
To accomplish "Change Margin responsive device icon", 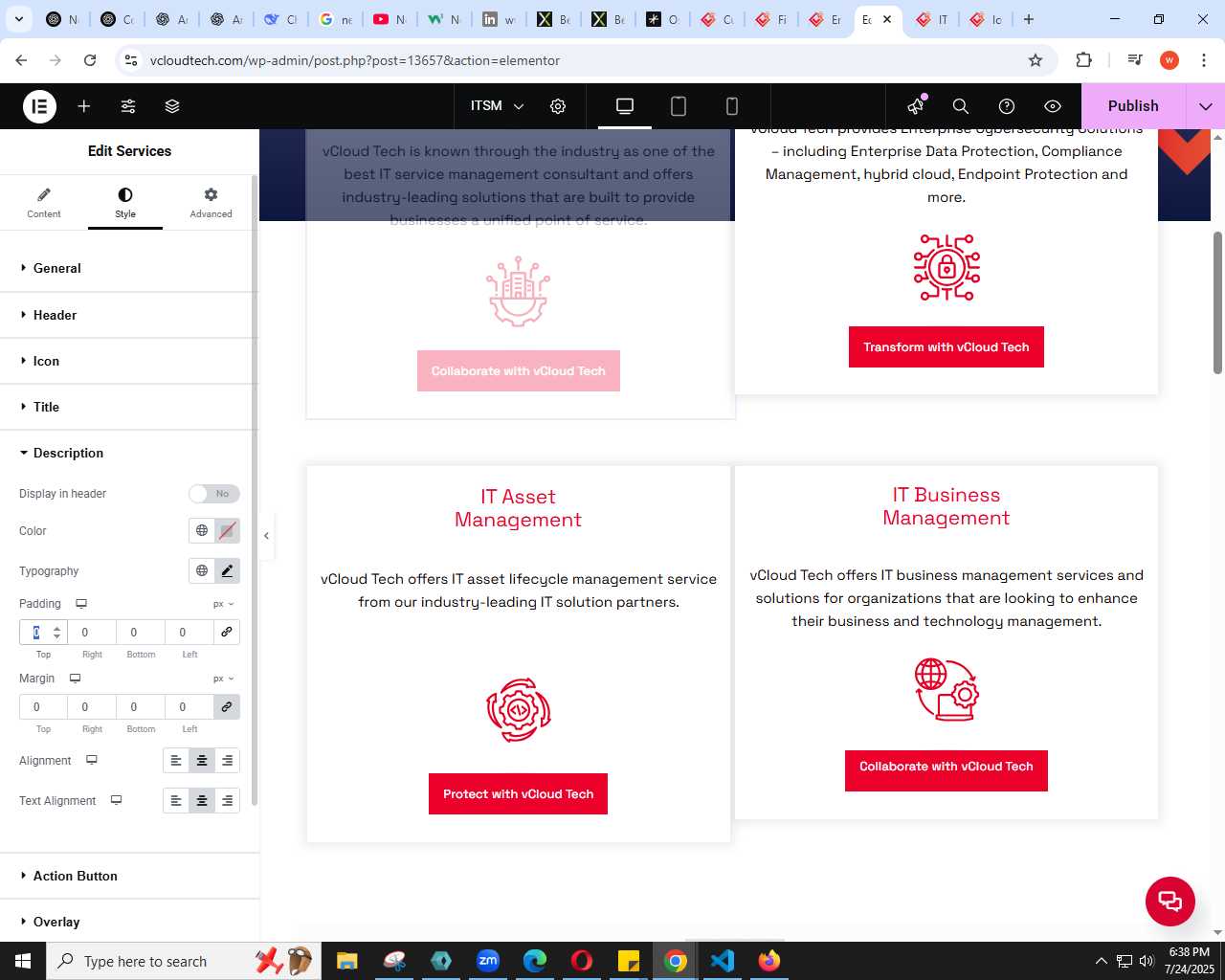I will coord(75,679).
